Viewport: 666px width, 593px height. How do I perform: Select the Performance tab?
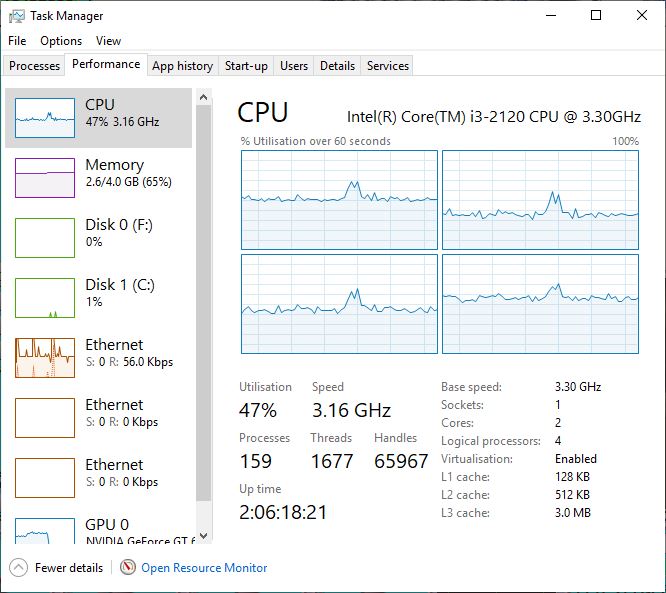(x=106, y=64)
